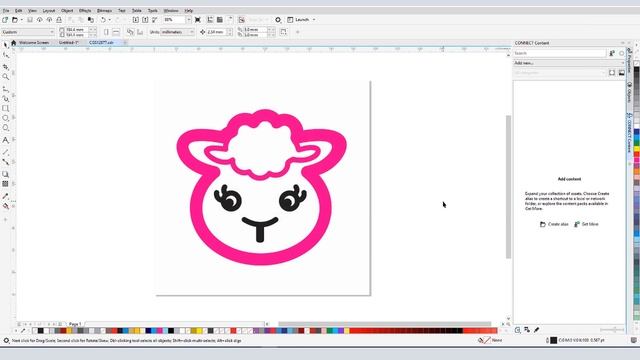640x360 pixels.
Task: Select the Pick tool in the toolbox
Action: click(x=5, y=44)
